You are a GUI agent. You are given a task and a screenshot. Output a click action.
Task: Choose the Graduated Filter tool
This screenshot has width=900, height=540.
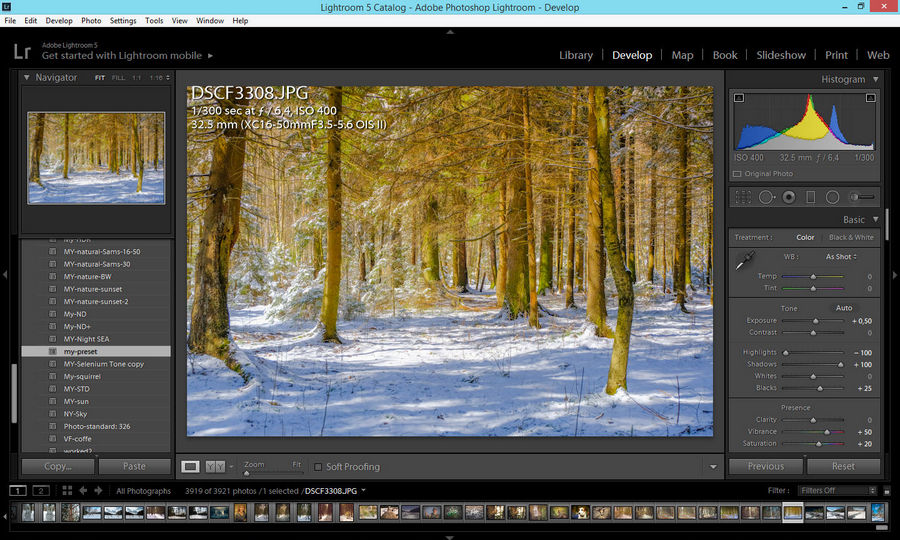(x=811, y=198)
